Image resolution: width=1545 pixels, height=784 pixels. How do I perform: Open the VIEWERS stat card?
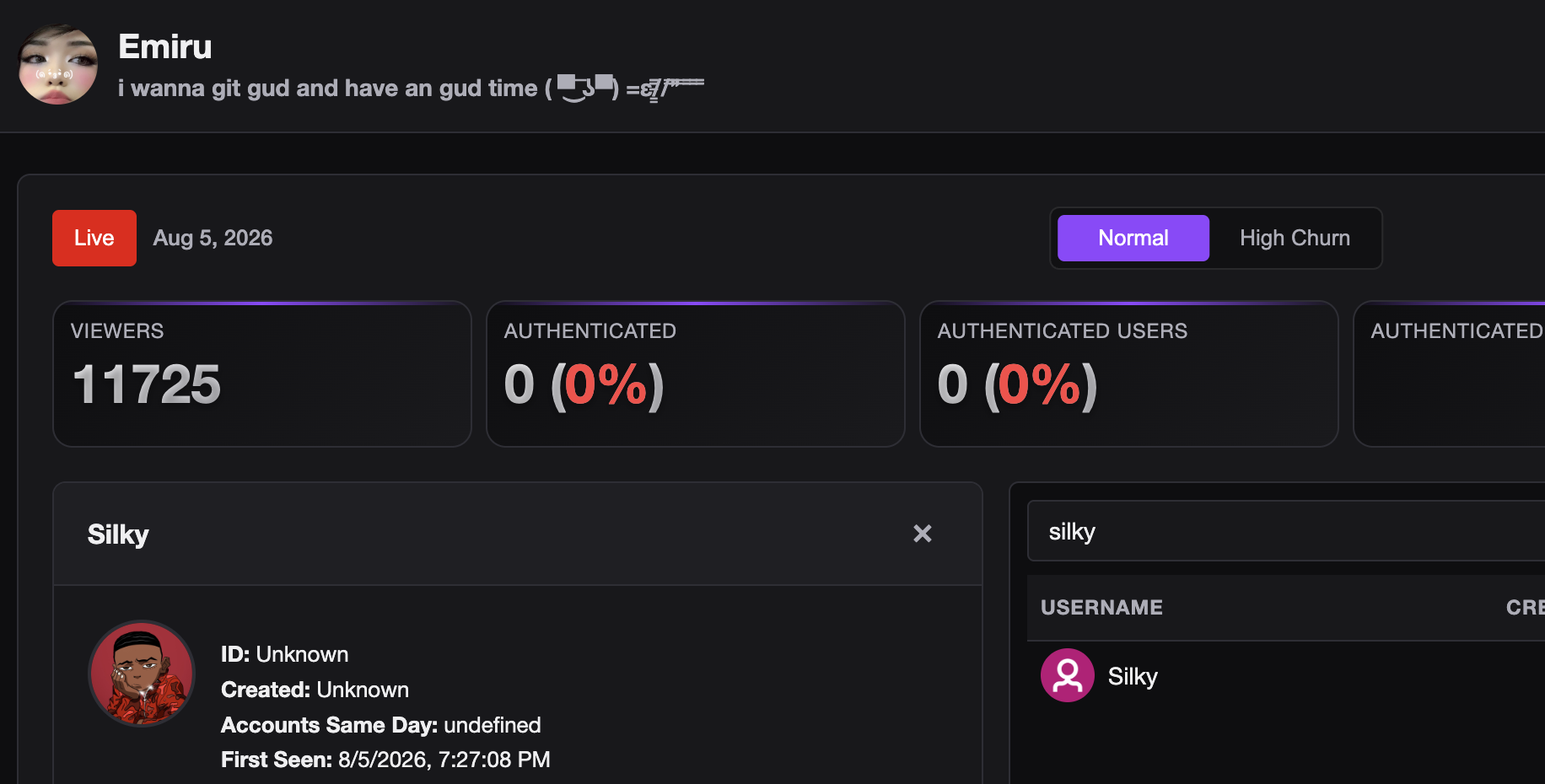coord(262,374)
